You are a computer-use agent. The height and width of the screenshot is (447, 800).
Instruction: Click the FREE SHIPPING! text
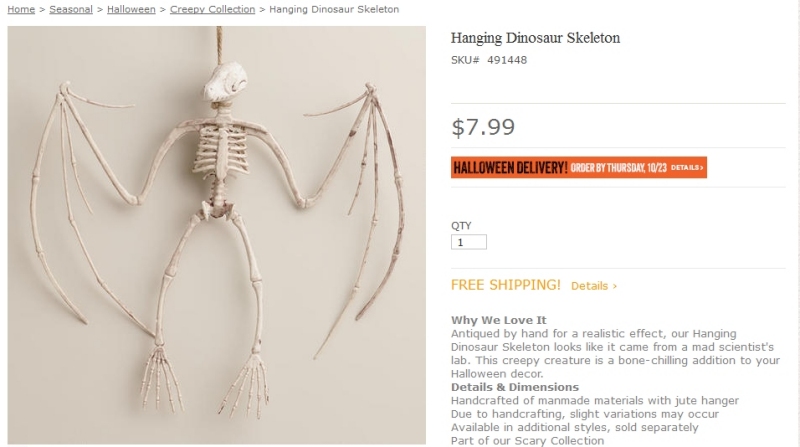(x=506, y=285)
